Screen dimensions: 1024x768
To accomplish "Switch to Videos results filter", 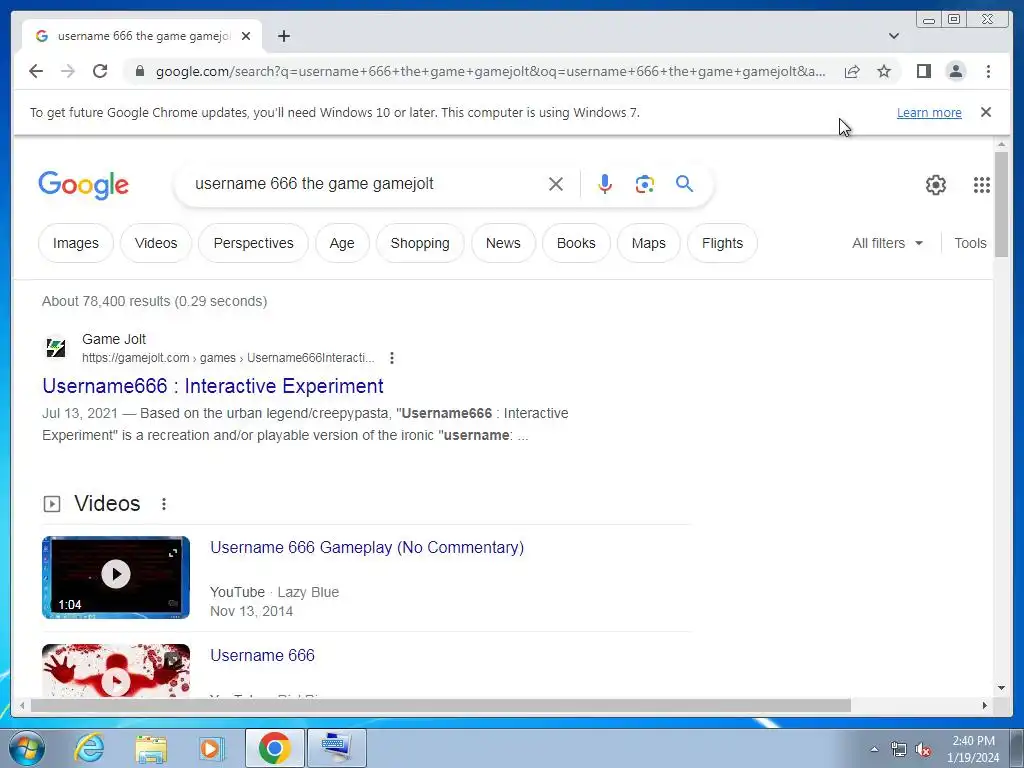I will [156, 243].
